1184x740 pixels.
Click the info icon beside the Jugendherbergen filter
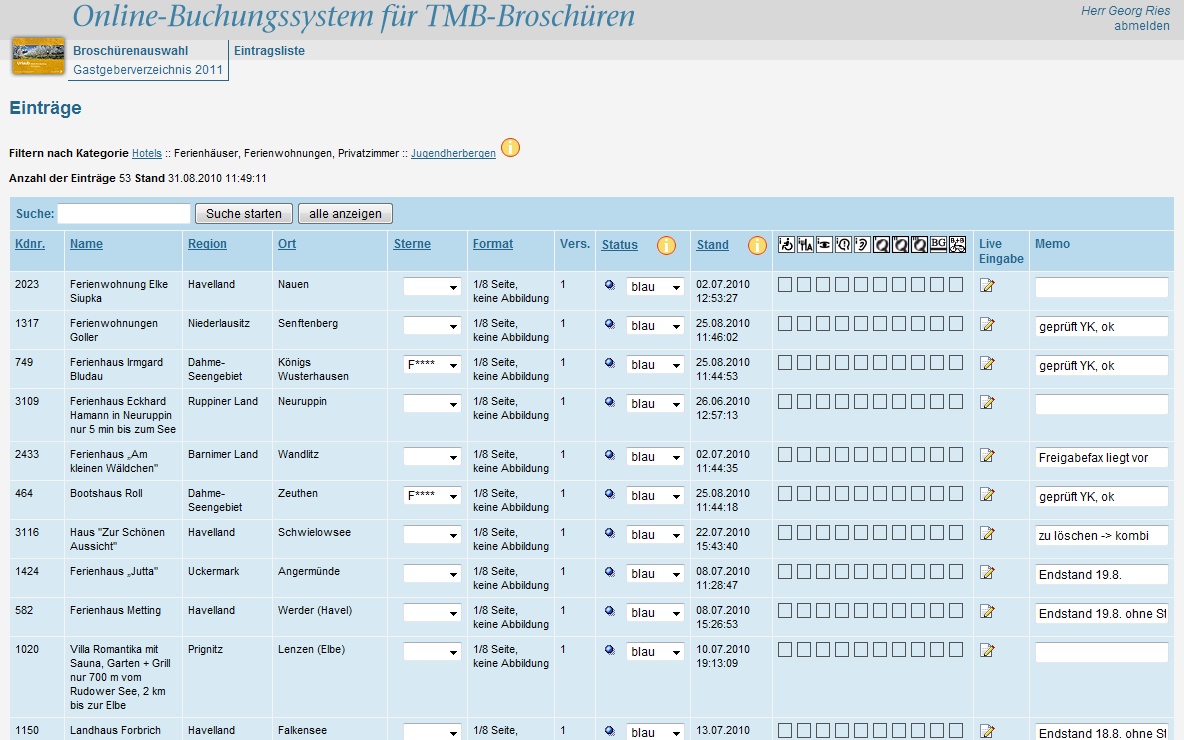tap(510, 149)
